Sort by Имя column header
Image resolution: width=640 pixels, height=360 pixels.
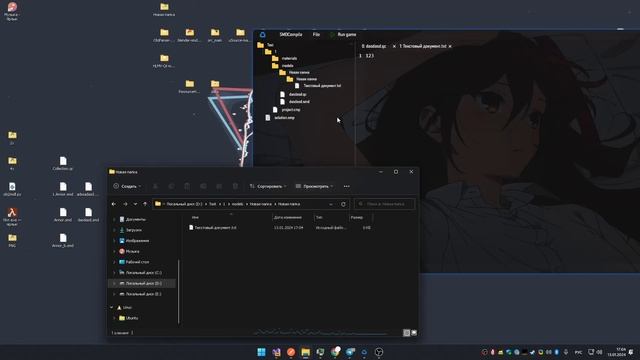coord(196,218)
